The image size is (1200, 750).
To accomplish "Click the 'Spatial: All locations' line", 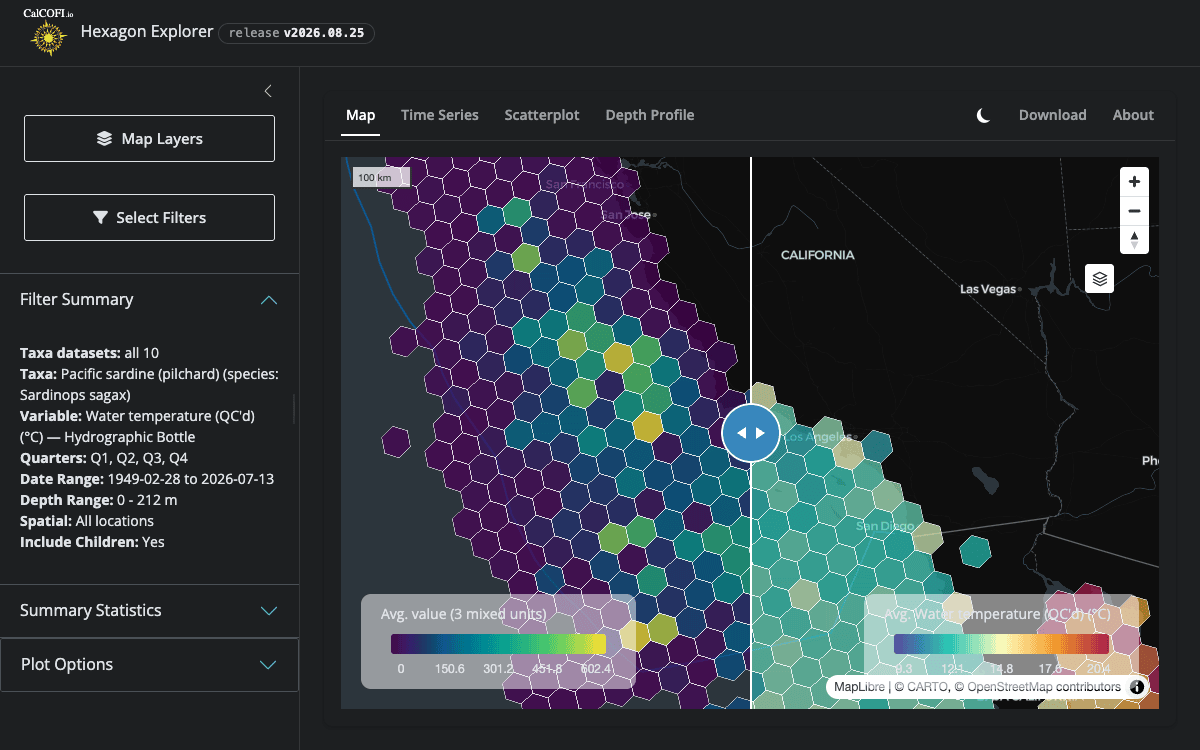I will (x=87, y=521).
